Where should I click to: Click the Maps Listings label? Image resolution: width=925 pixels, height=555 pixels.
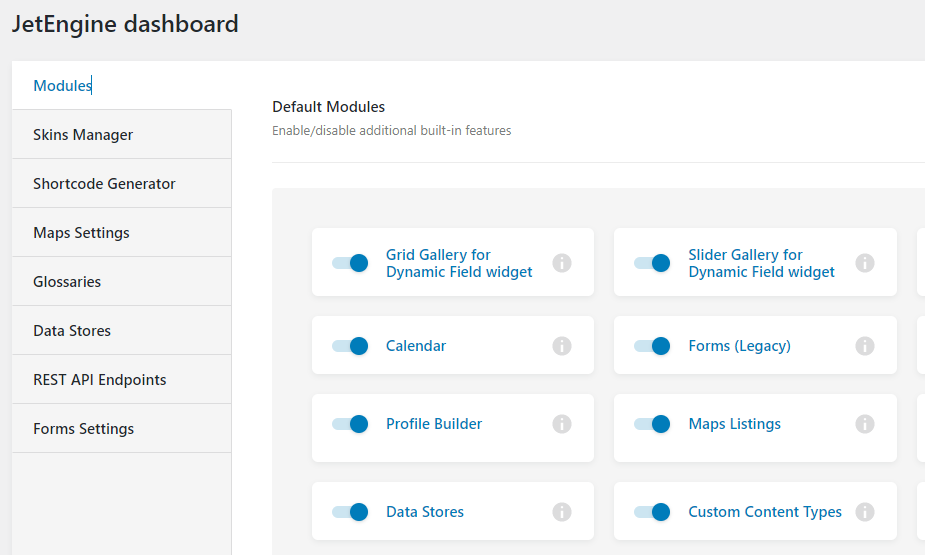click(x=734, y=423)
